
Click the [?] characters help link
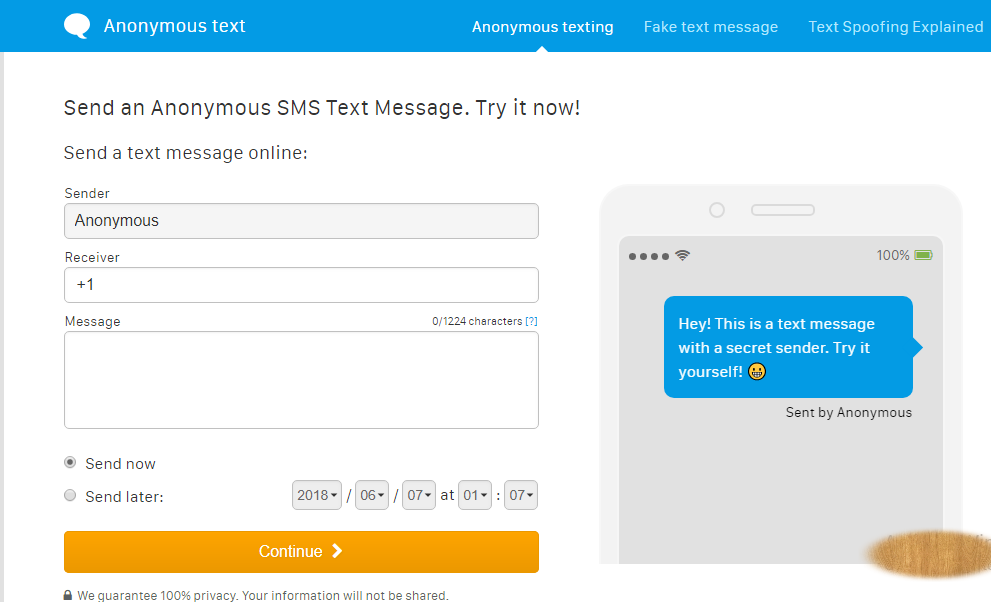click(532, 321)
